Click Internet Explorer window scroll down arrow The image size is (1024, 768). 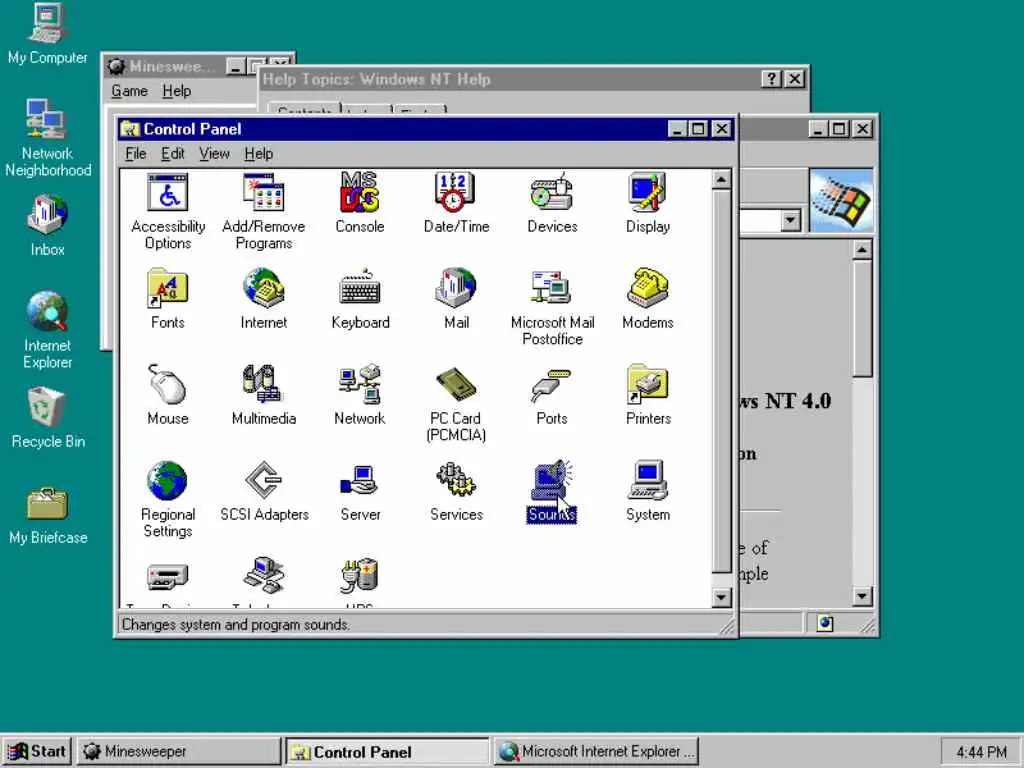click(x=862, y=596)
